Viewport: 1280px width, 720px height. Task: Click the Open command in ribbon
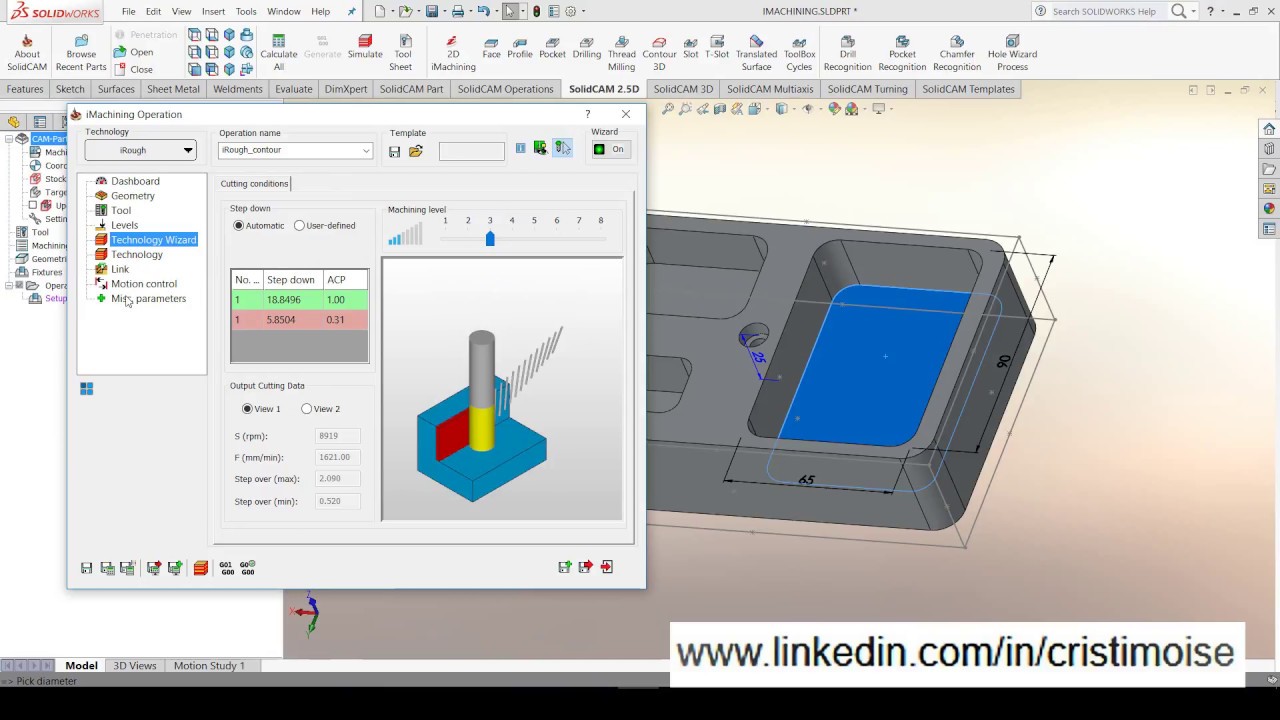pyautogui.click(x=133, y=52)
